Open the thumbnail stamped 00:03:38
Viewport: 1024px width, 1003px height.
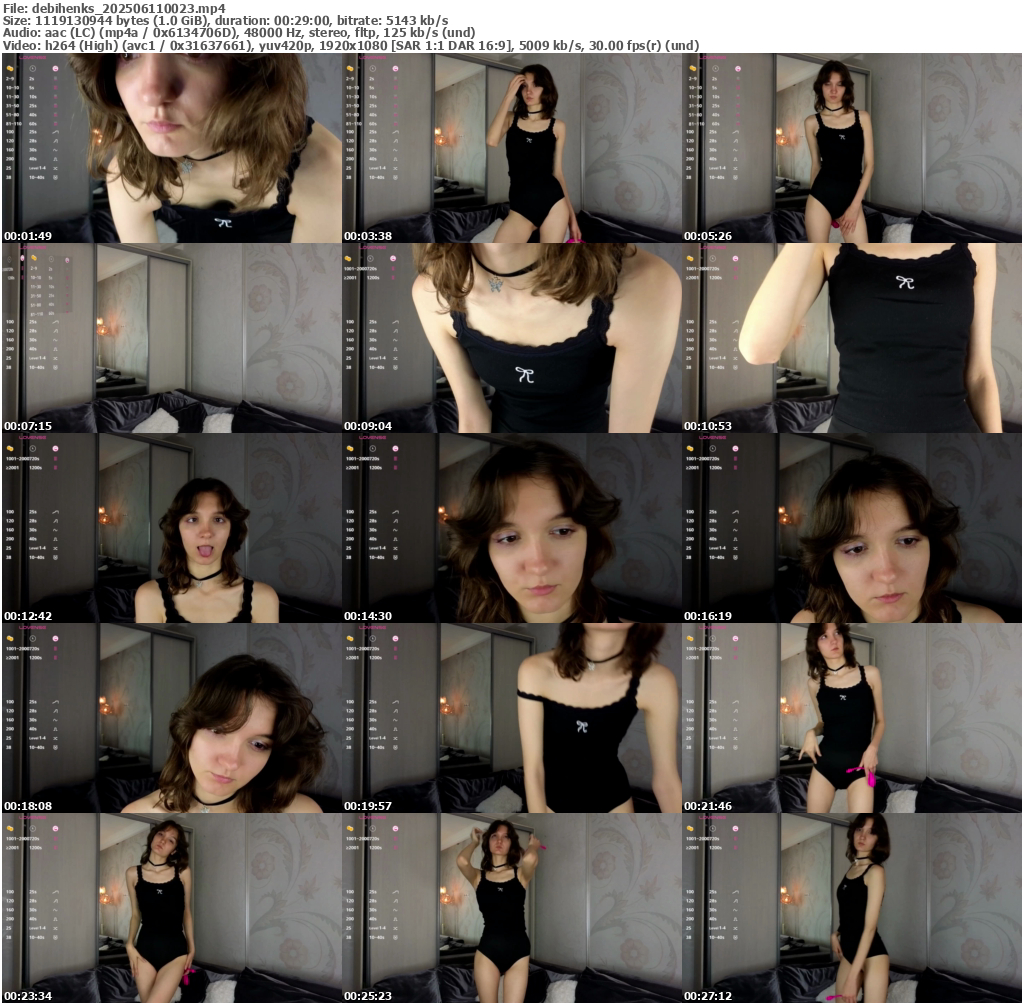pyautogui.click(x=512, y=148)
